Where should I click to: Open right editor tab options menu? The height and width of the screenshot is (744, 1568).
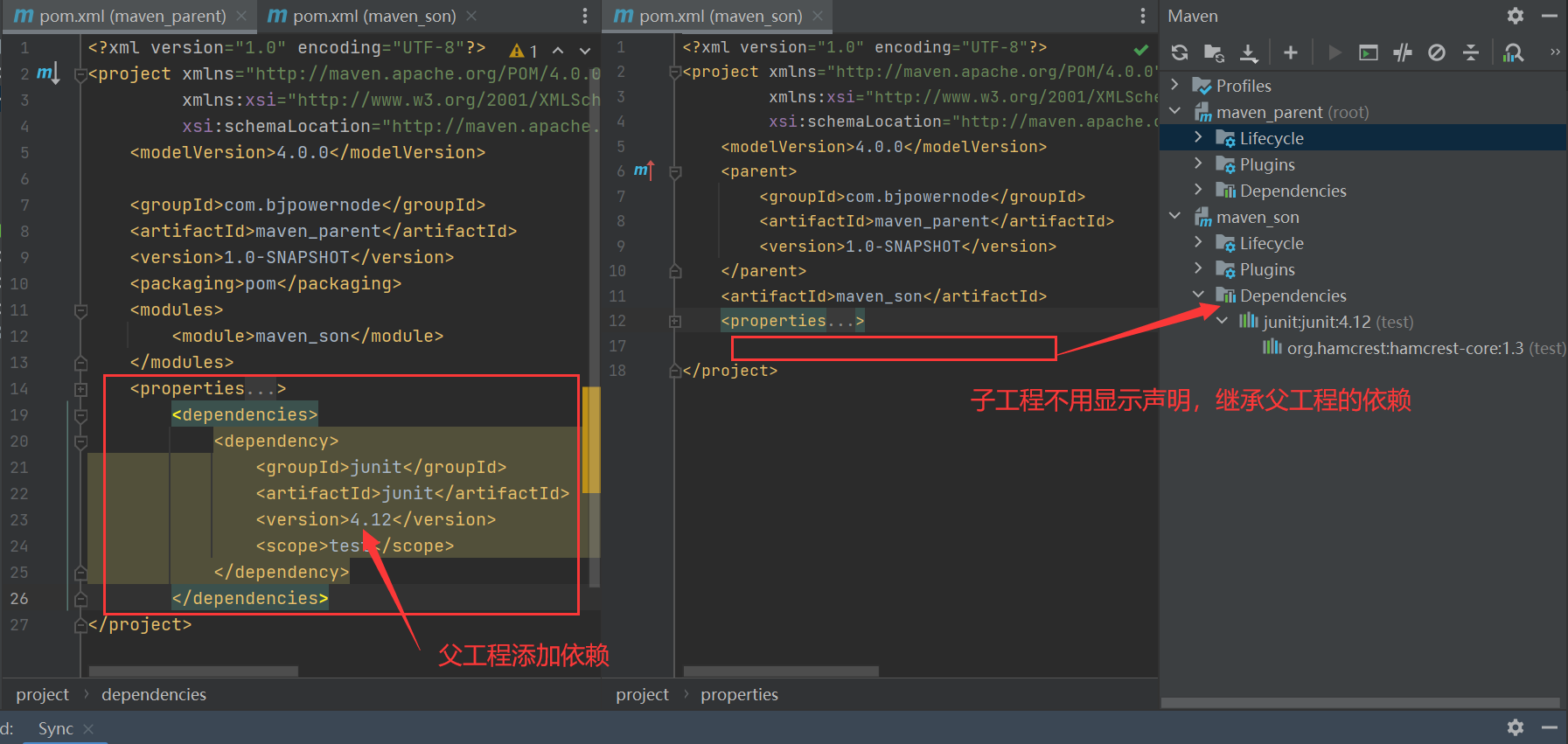(1142, 16)
